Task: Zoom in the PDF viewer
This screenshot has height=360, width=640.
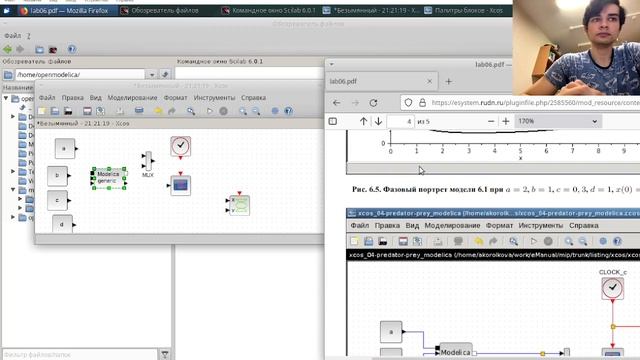Action: click(x=506, y=121)
